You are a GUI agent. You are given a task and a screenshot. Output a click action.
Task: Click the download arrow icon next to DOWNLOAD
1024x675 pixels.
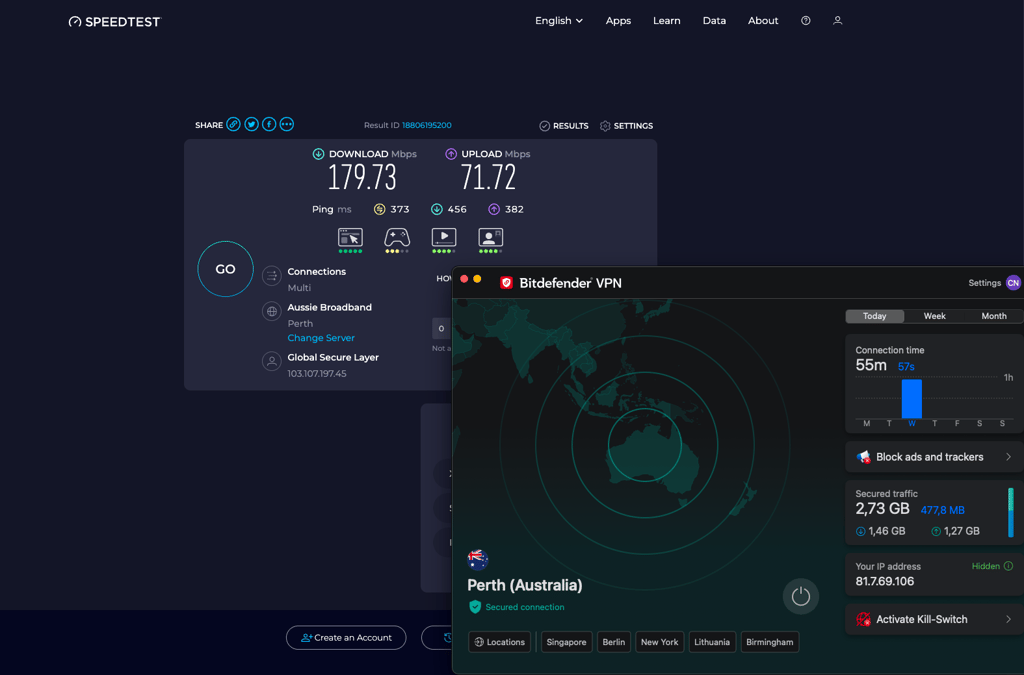318,154
